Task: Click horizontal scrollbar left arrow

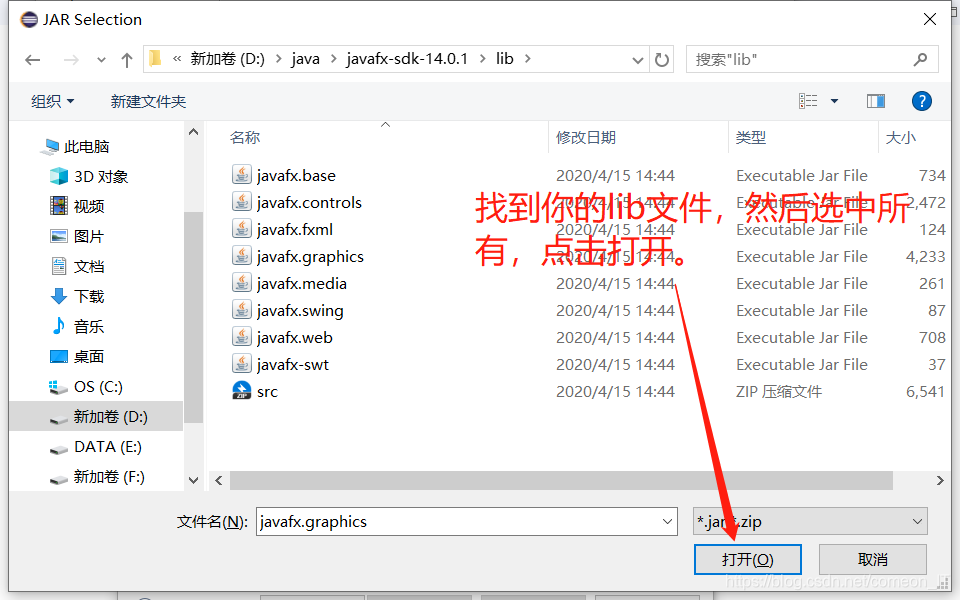Action: point(219,481)
